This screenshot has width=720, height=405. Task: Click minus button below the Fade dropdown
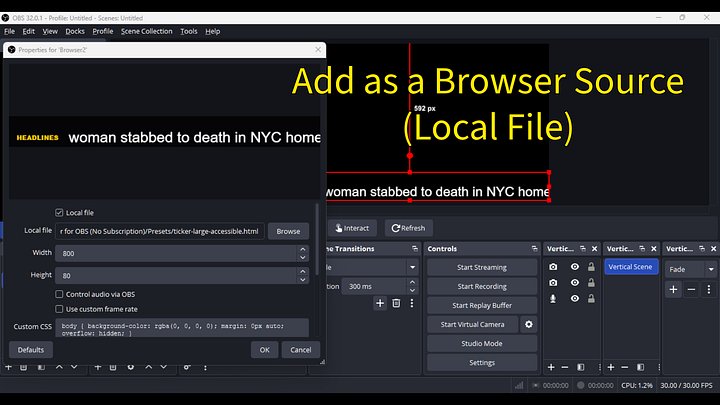691,289
